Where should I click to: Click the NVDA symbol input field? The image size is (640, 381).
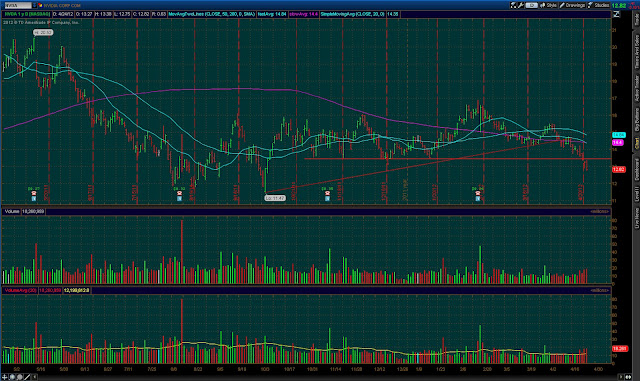(18, 5)
